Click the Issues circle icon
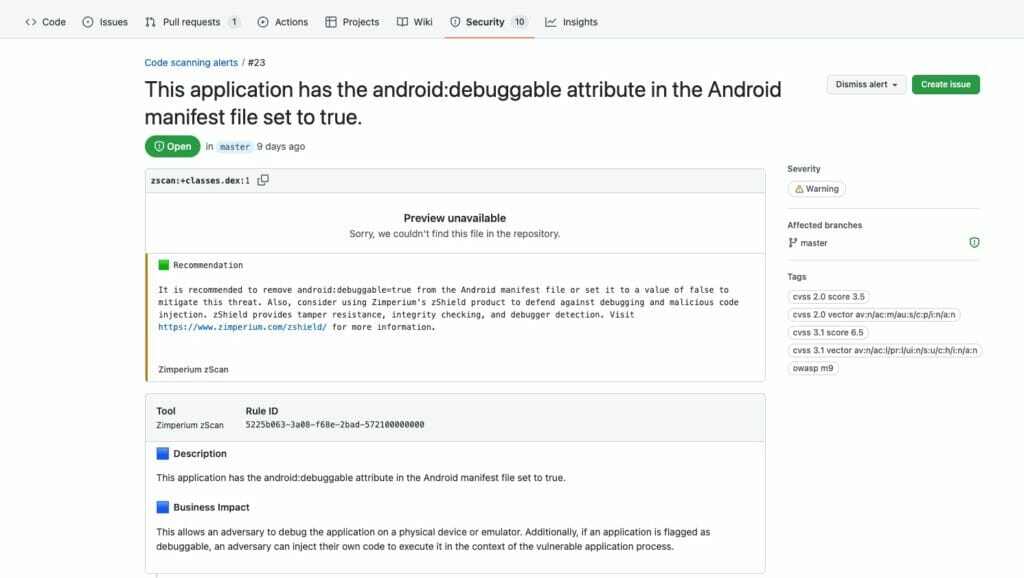 tap(86, 19)
